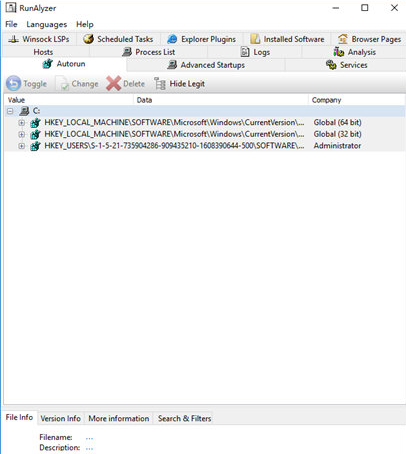Click the Administrator row's registry icon
The image size is (406, 454).
(x=35, y=146)
